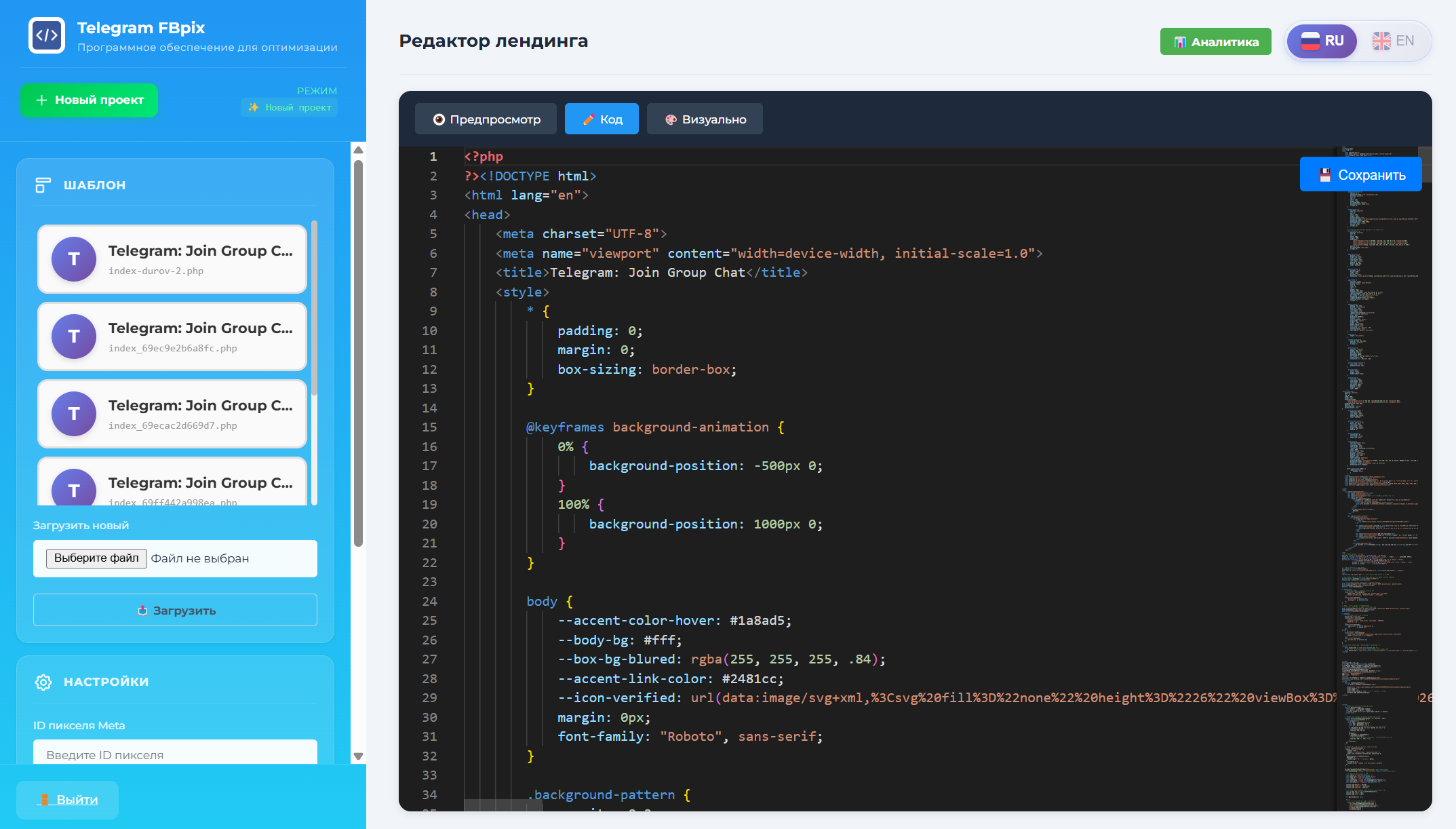Switch language to RU
This screenshot has height=829, width=1456.
coord(1322,41)
